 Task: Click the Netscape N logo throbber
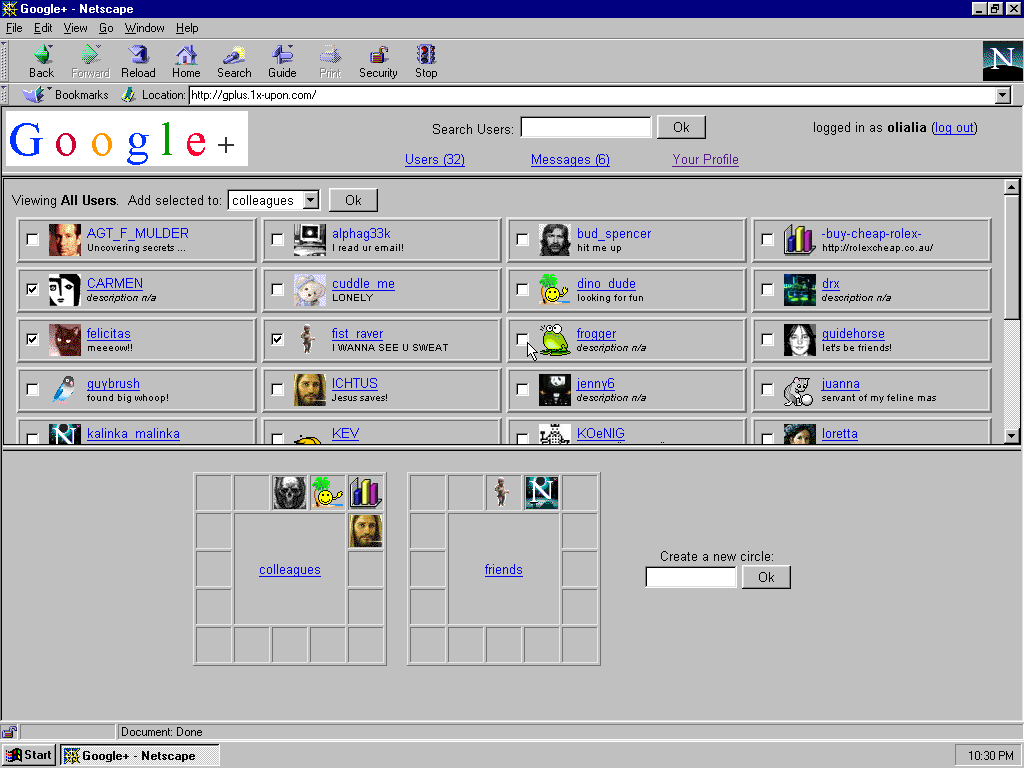[x=1002, y=60]
